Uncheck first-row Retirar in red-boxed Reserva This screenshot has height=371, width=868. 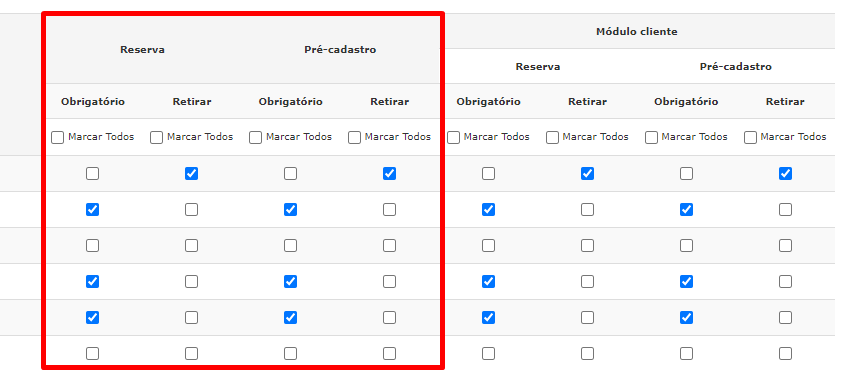(192, 174)
